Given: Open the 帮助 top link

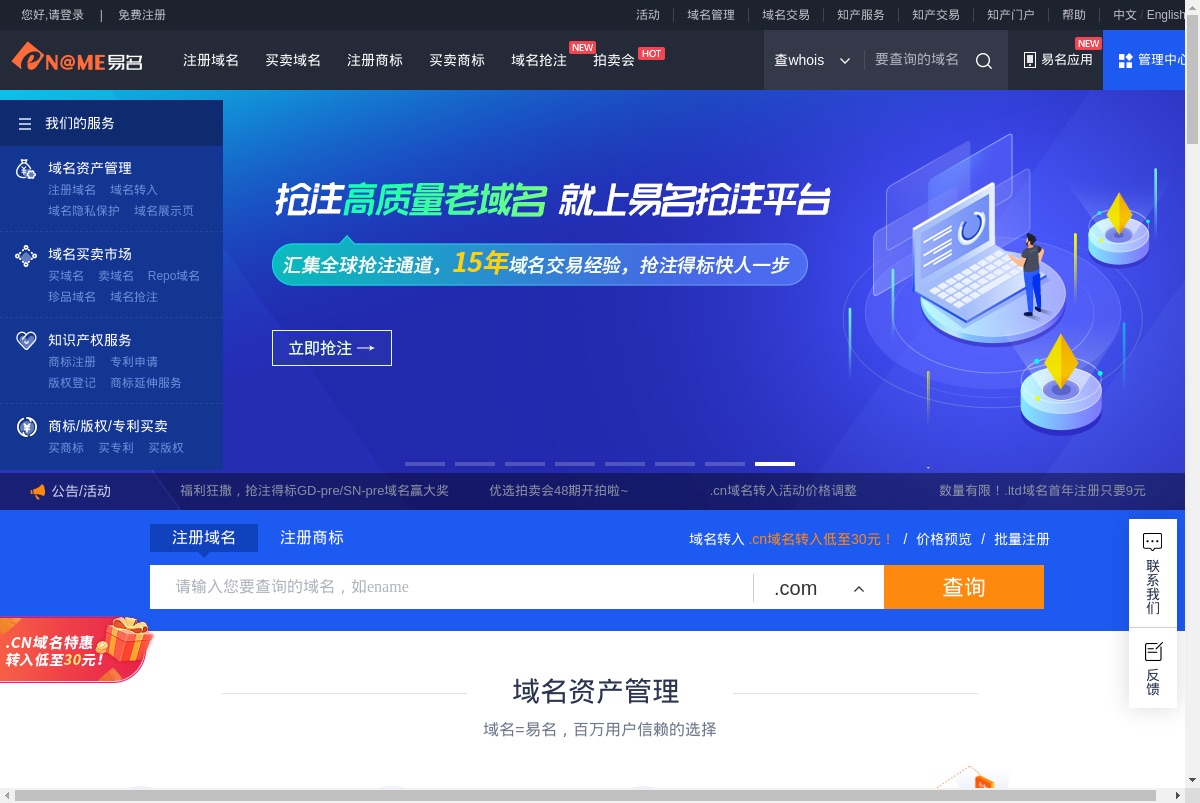Looking at the screenshot, I should 1074,15.
